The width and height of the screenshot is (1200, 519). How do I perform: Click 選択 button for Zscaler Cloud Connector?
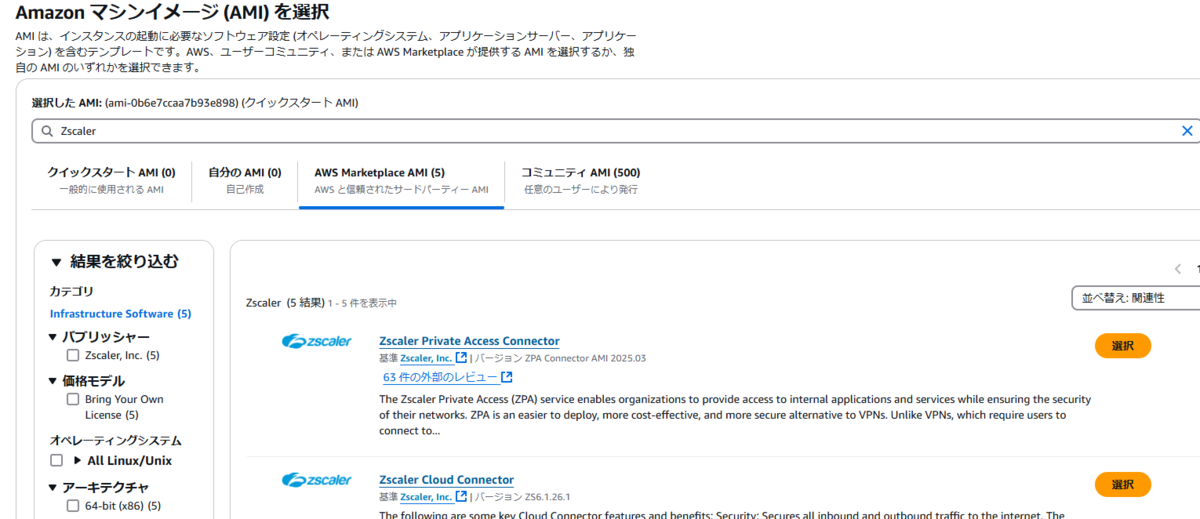1123,485
